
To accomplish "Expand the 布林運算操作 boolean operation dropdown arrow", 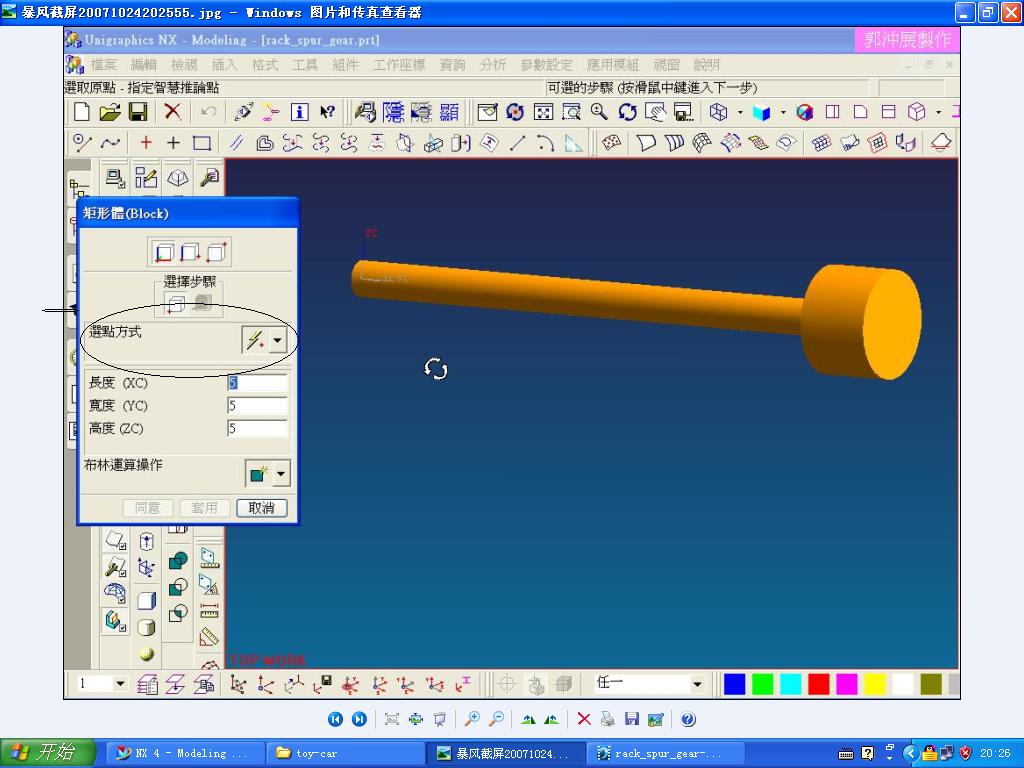I will (x=281, y=473).
